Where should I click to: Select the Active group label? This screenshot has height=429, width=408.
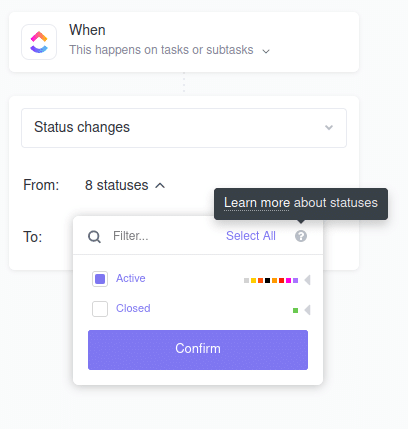131,278
